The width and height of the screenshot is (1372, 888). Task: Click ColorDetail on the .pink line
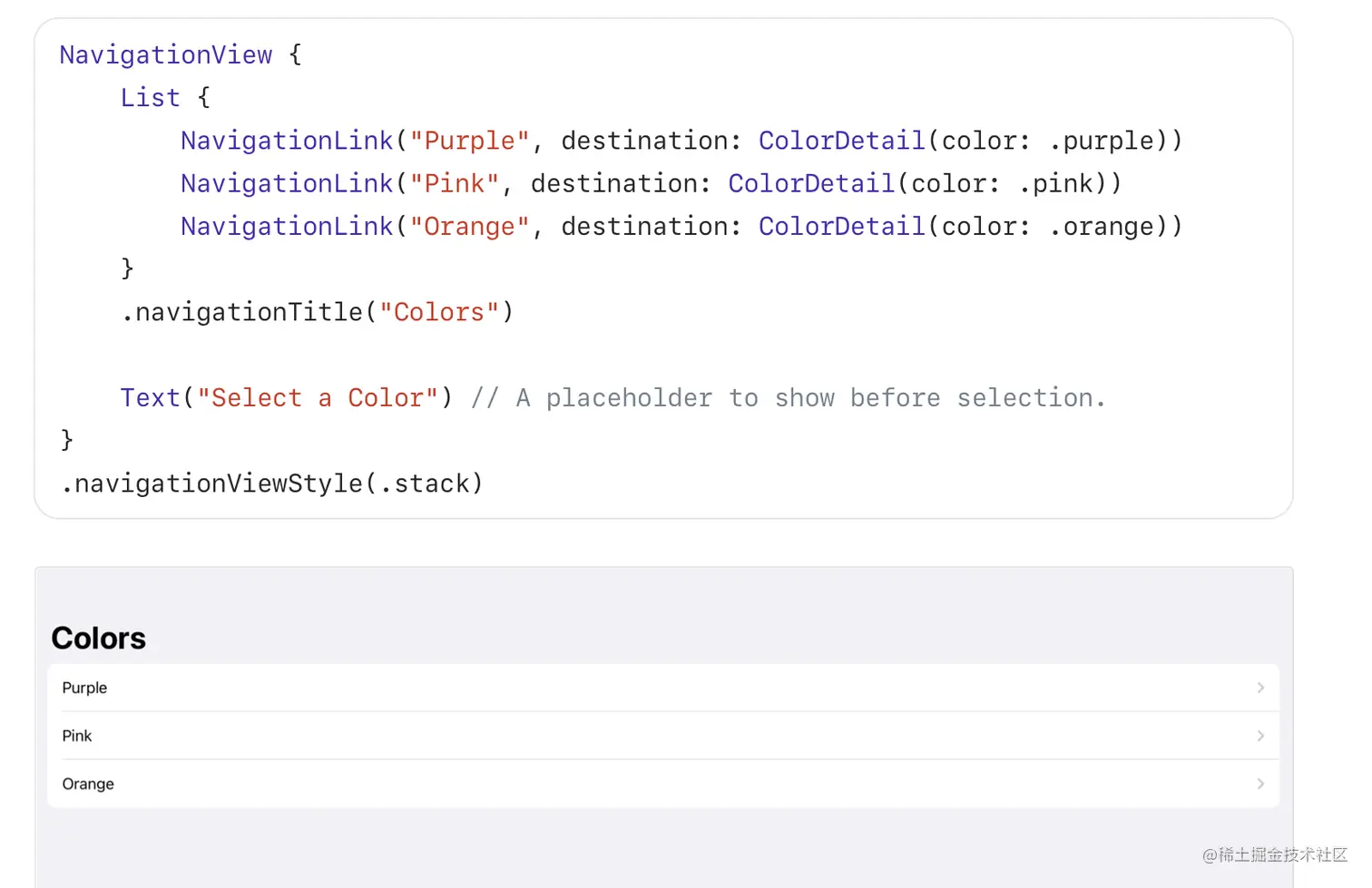[812, 183]
